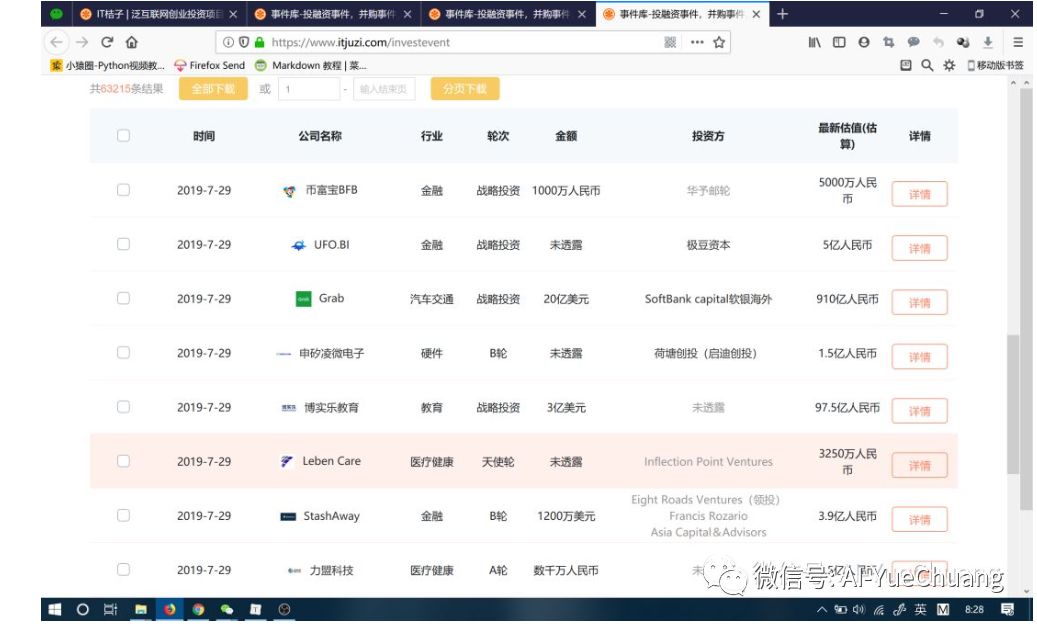Click the browser back arrow

pyautogui.click(x=56, y=42)
